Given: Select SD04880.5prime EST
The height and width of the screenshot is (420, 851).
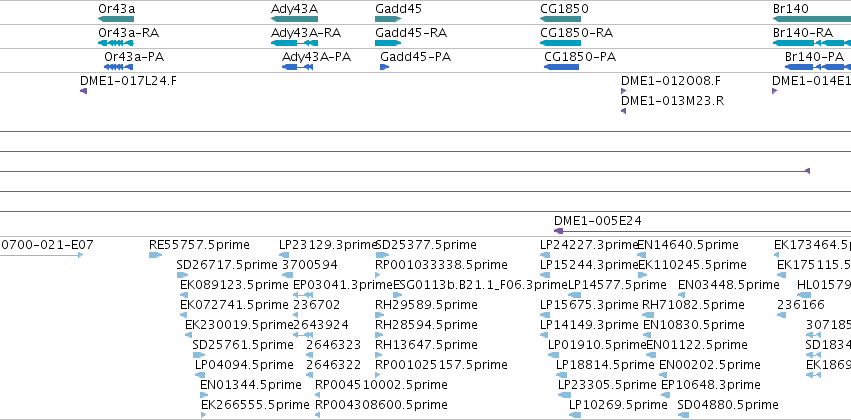Looking at the screenshot, I should click(x=684, y=415).
